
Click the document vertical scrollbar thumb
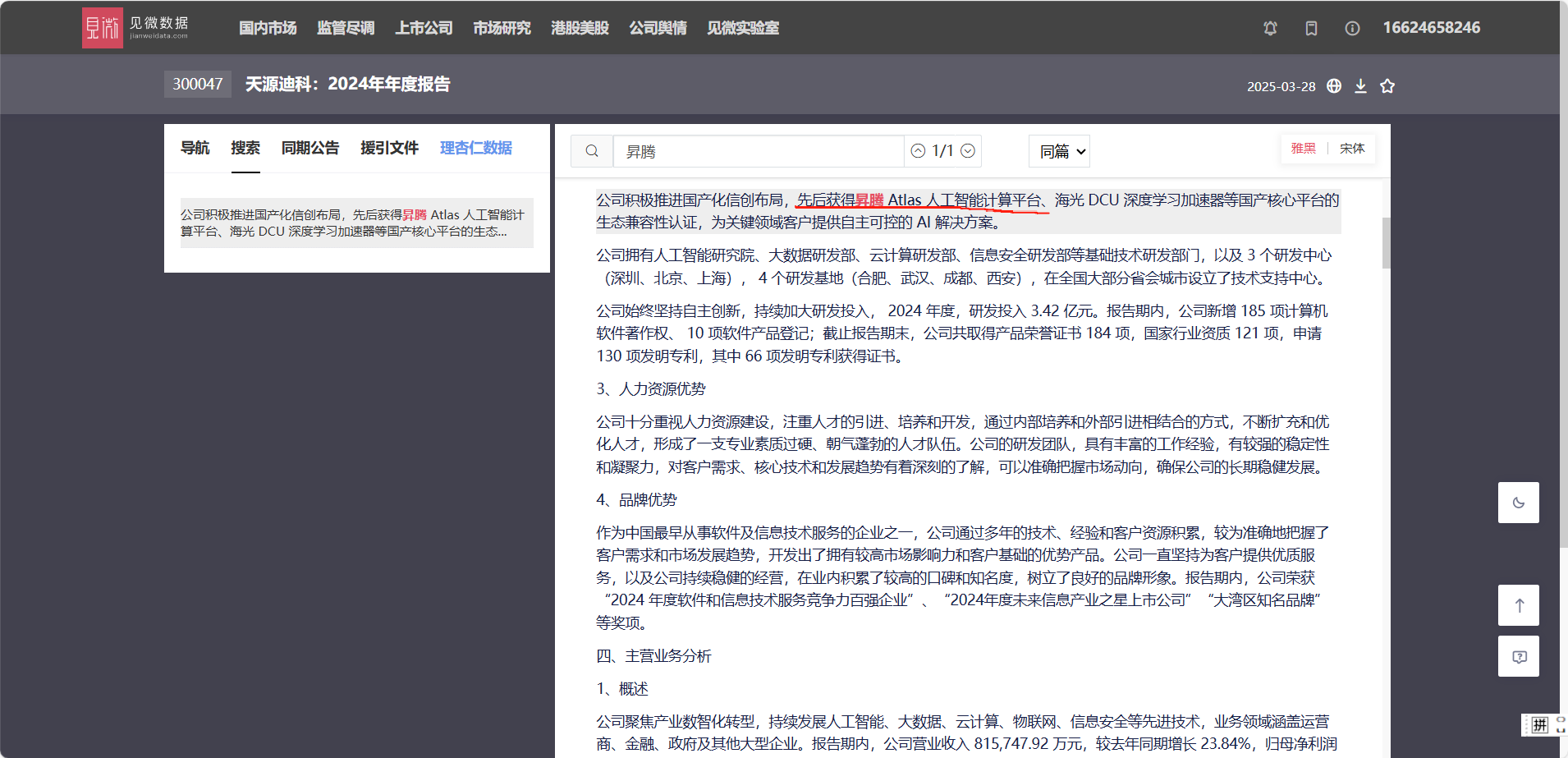coord(1386,242)
